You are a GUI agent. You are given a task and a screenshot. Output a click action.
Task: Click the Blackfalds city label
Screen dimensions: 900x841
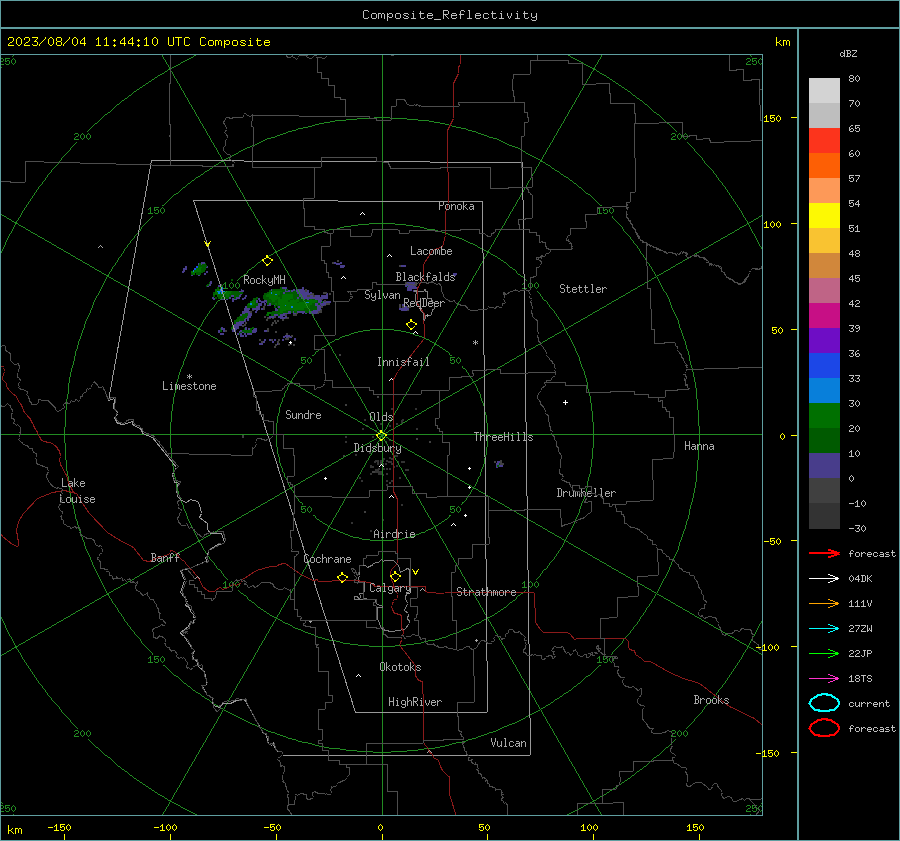click(x=425, y=277)
